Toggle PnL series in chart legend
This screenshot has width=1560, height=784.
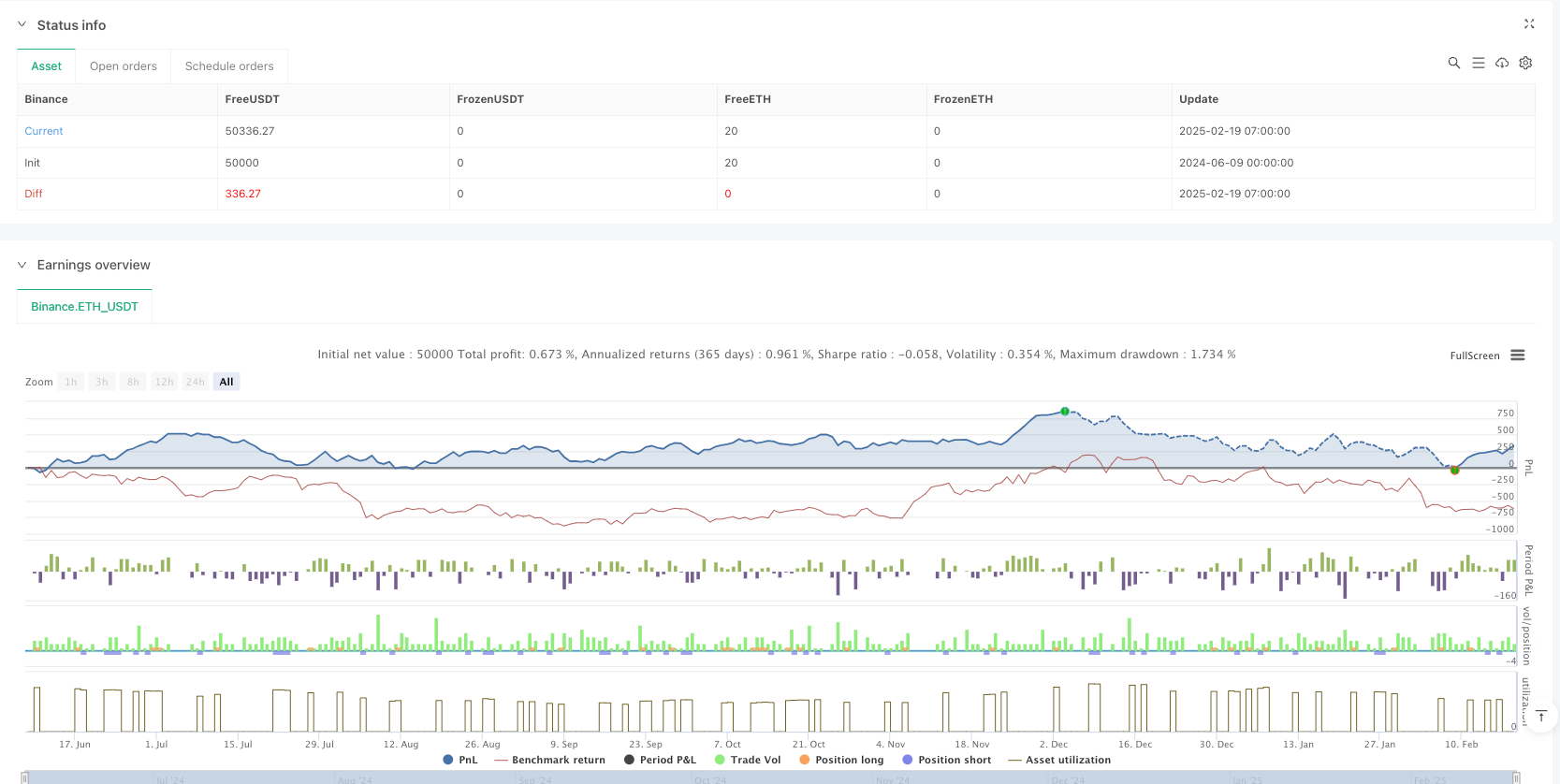coord(460,760)
